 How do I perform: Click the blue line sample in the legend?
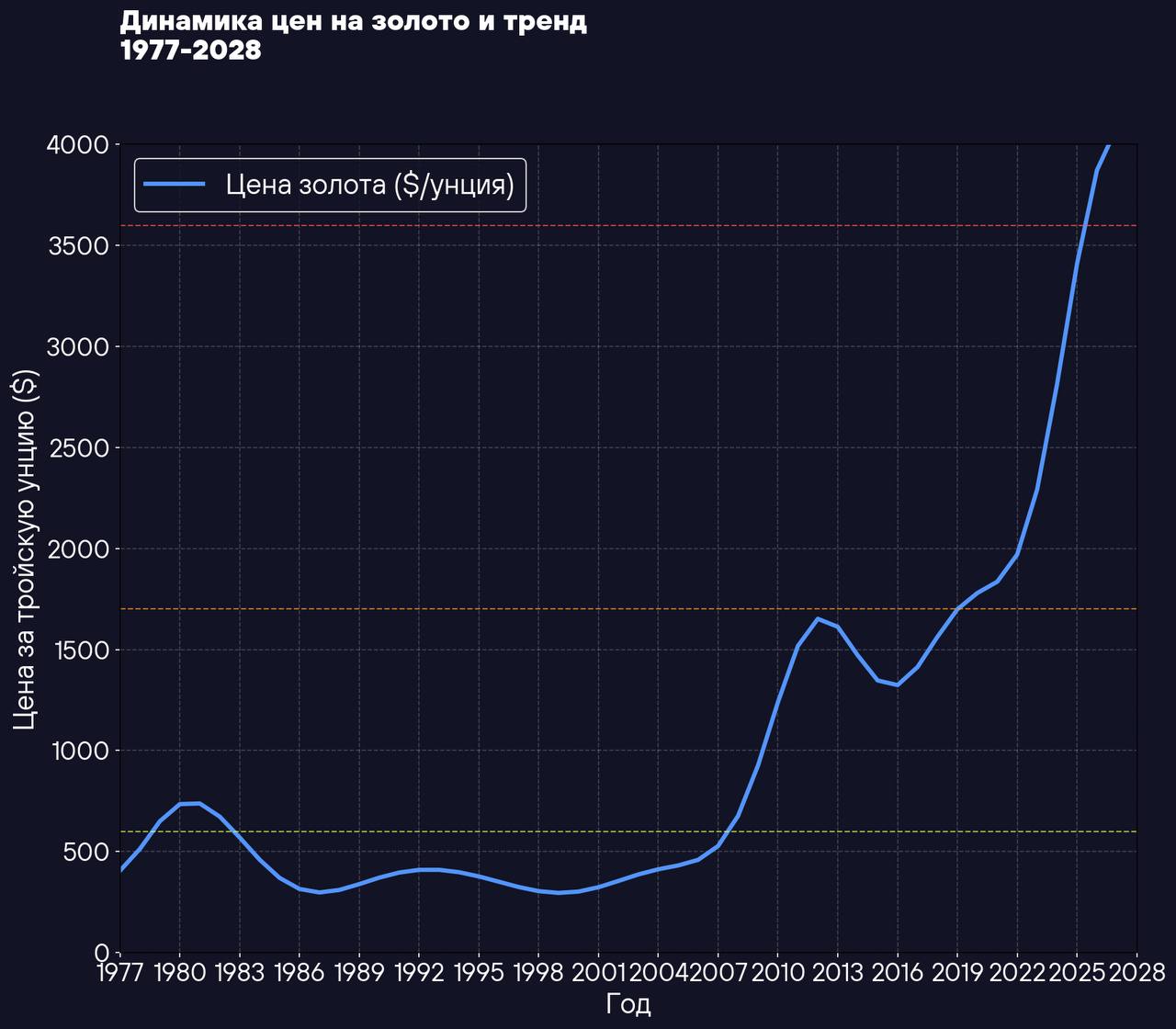click(x=175, y=185)
